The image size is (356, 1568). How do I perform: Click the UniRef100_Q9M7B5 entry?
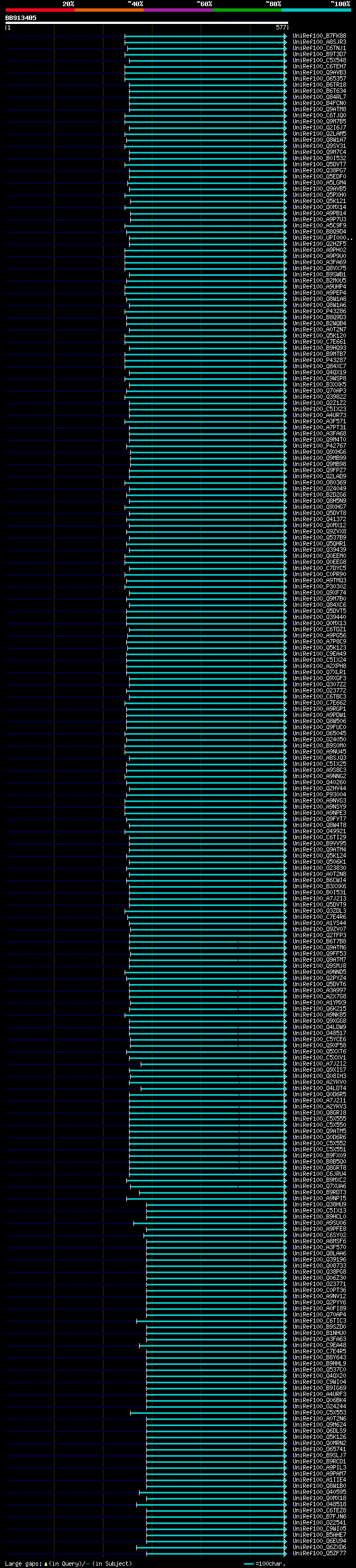coord(319,121)
